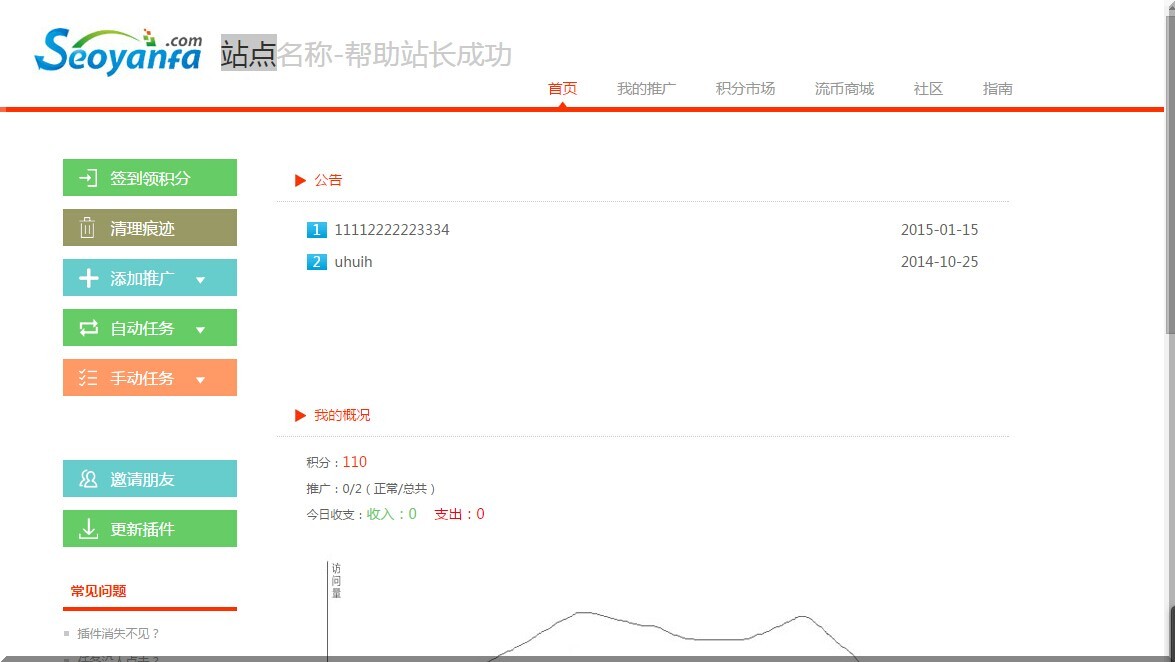Switch to the 首页 tab
The width and height of the screenshot is (1175, 662).
(562, 88)
